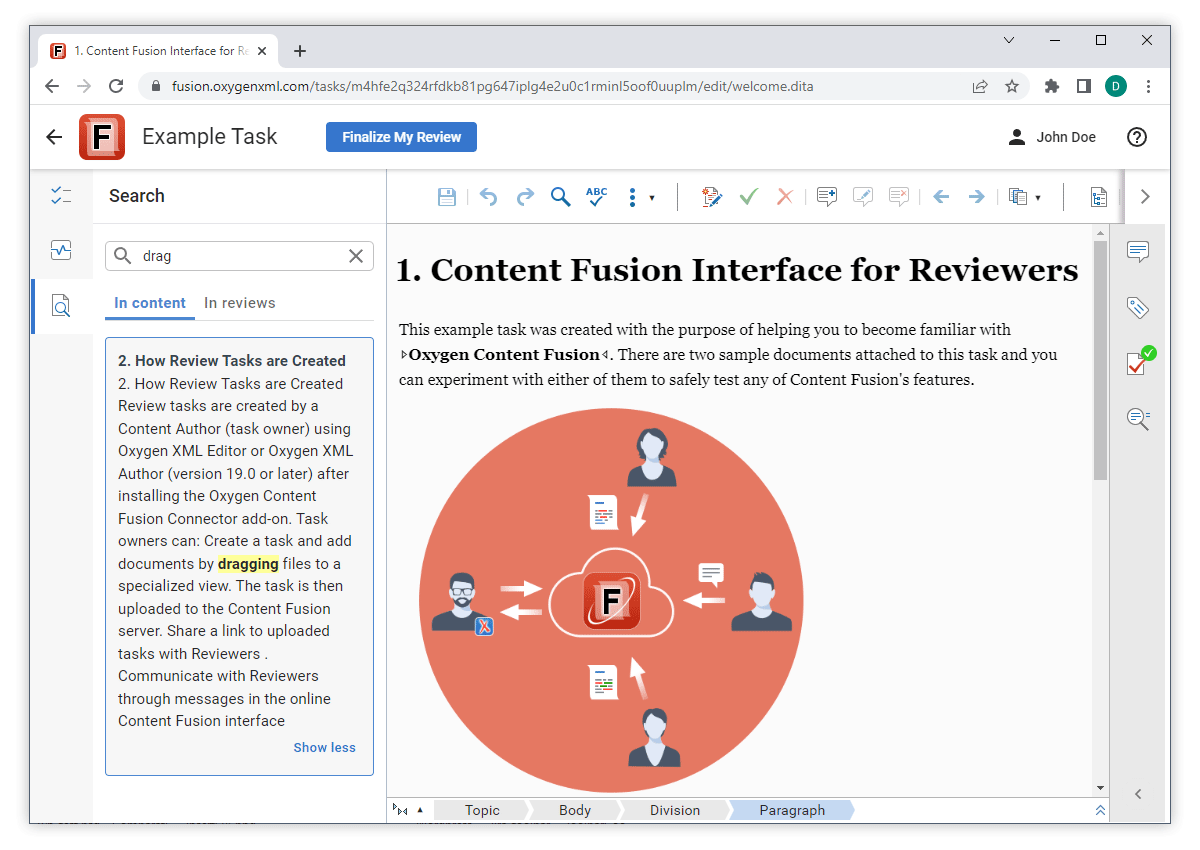
Task: Click the document structure toolbar icon
Action: point(1099,197)
